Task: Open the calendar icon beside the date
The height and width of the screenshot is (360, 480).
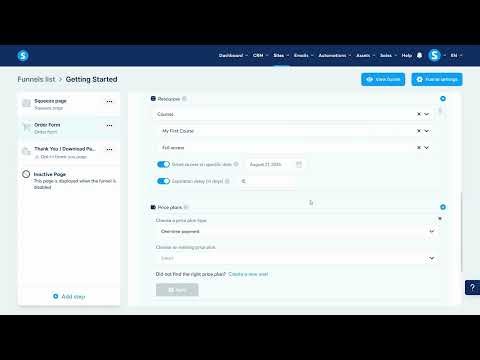Action: tap(299, 164)
